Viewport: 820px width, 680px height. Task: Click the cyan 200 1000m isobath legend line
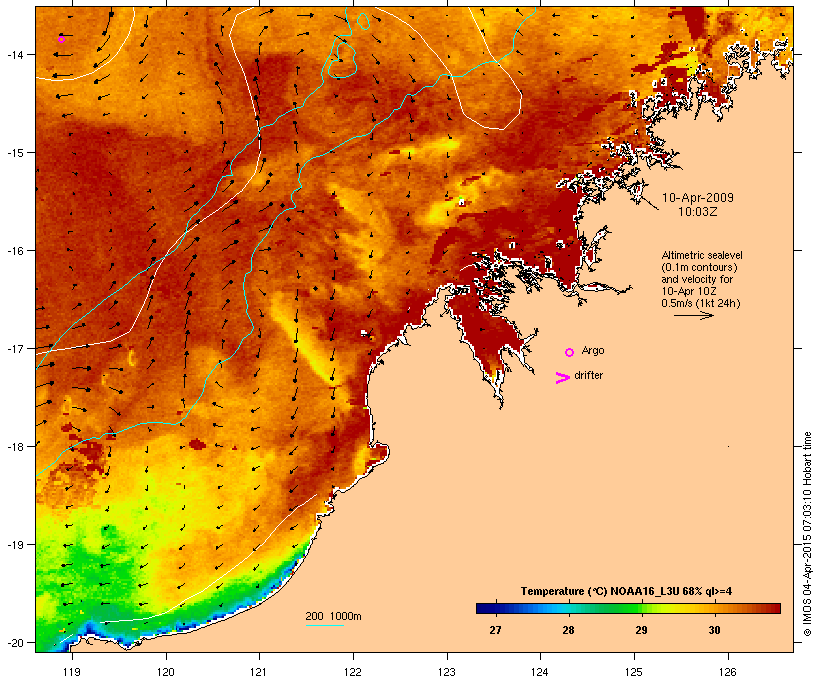pyautogui.click(x=325, y=625)
